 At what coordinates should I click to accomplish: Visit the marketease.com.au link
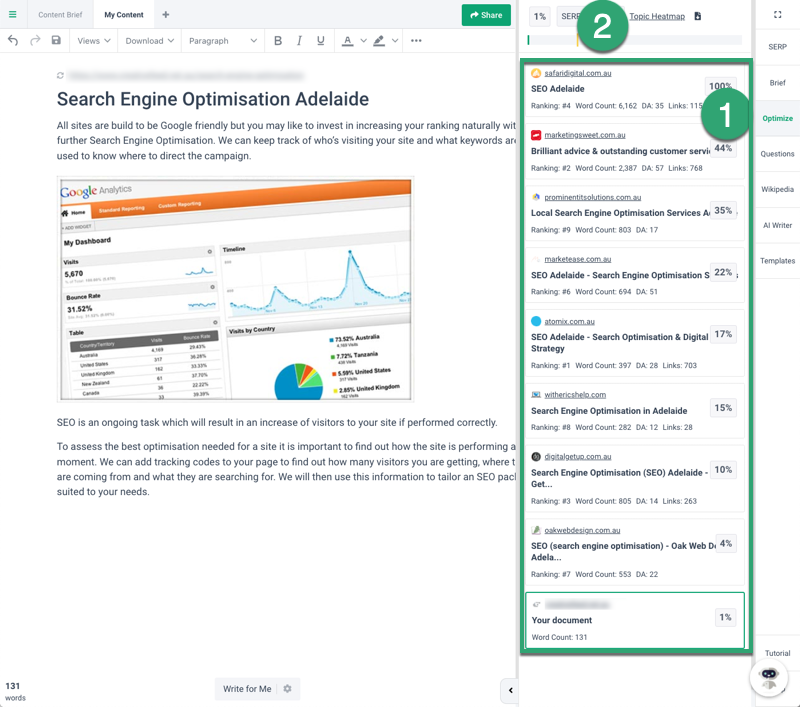tap(578, 259)
